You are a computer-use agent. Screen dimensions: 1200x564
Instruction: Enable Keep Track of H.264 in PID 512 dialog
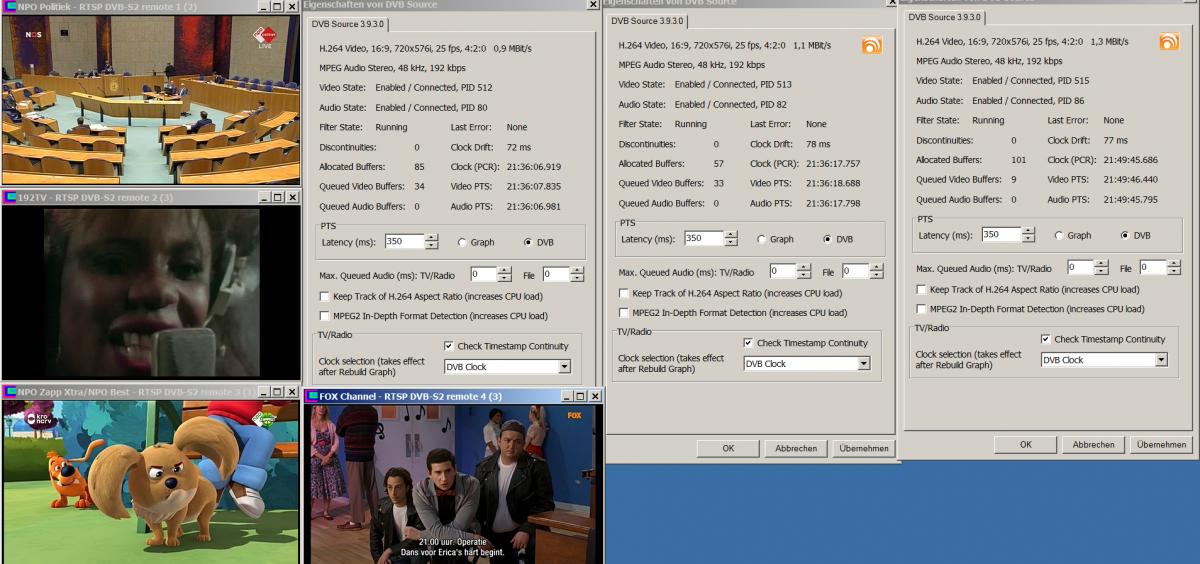pos(325,296)
